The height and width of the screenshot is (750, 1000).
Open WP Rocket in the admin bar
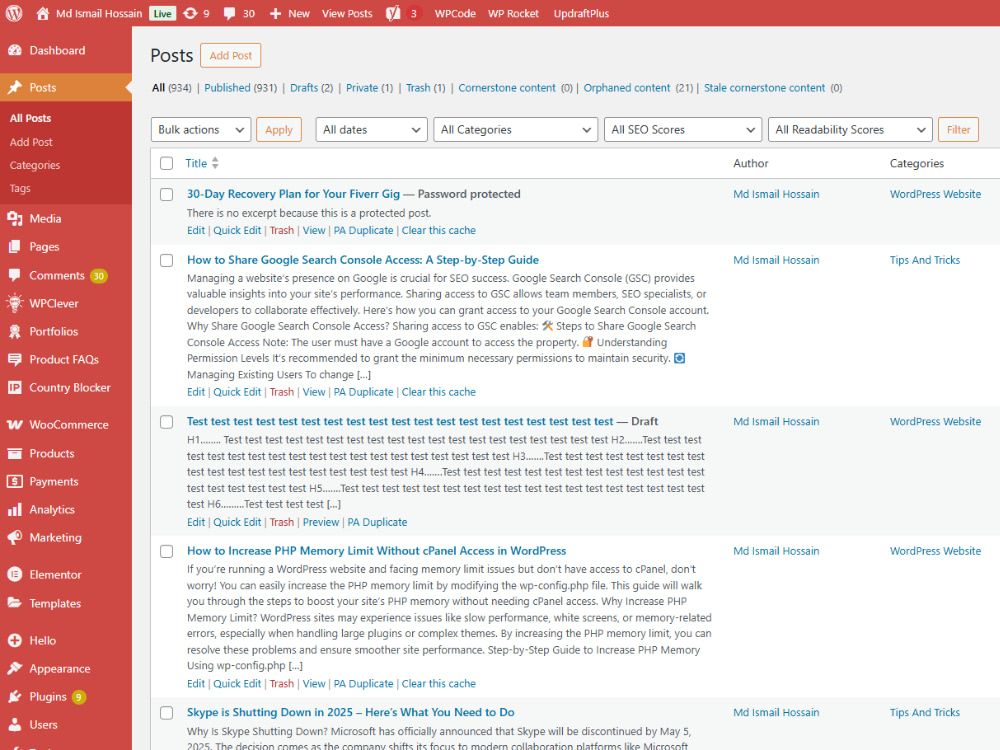[513, 13]
